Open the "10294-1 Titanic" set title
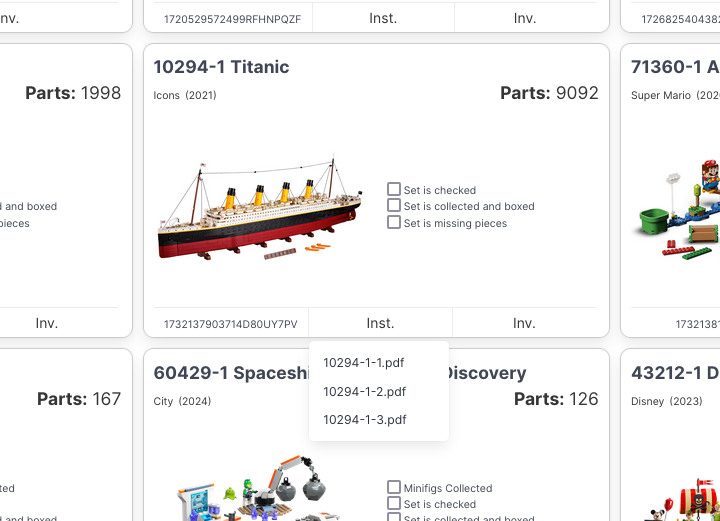 221,67
